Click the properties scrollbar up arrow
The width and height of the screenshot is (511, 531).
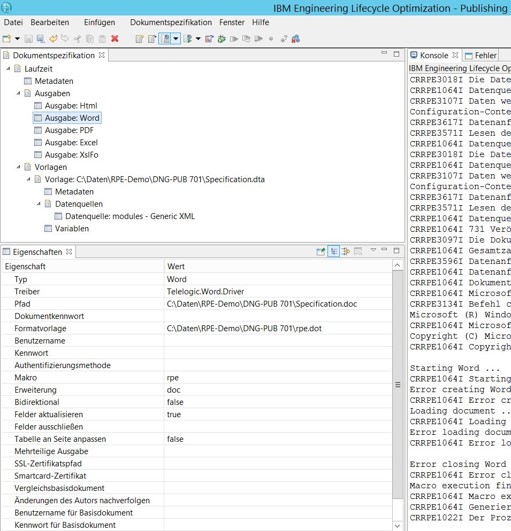[x=398, y=265]
